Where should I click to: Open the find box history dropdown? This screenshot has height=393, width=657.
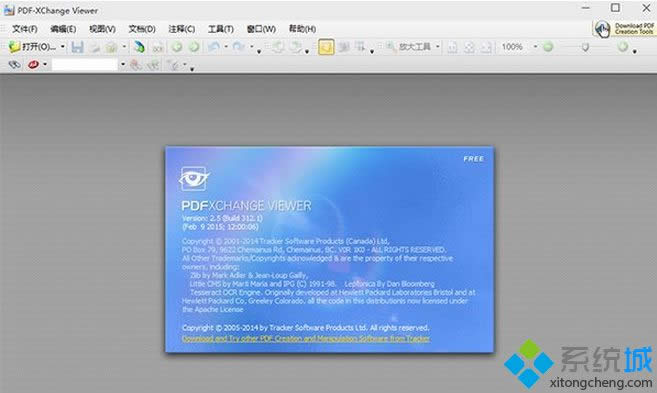[122, 65]
